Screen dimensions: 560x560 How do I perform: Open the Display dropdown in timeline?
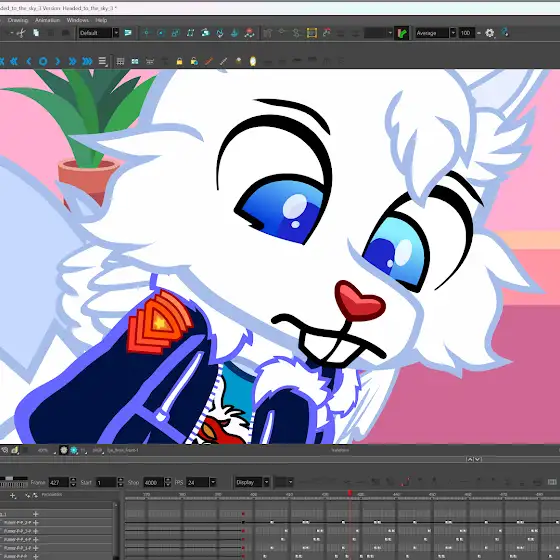click(x=252, y=482)
